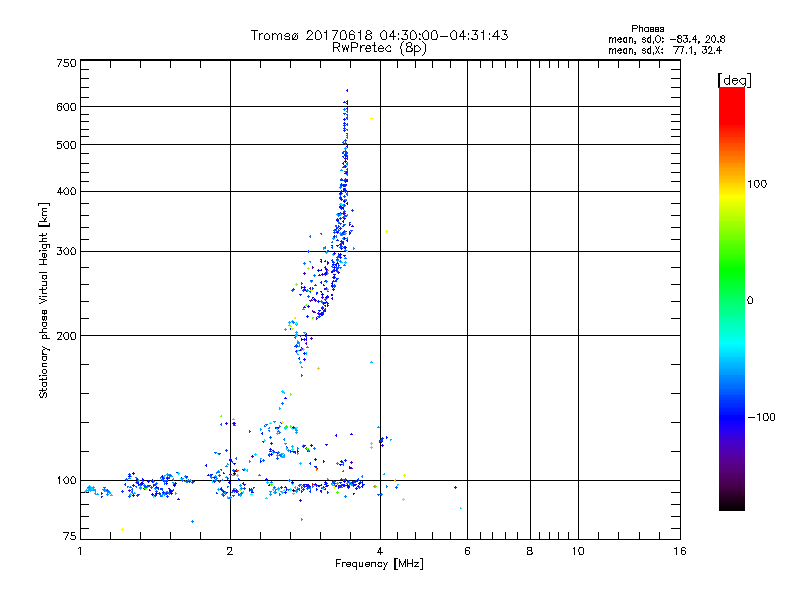Click the x-axis tick label '6'
Screen dimensions: 800x600
pyautogui.click(x=467, y=551)
